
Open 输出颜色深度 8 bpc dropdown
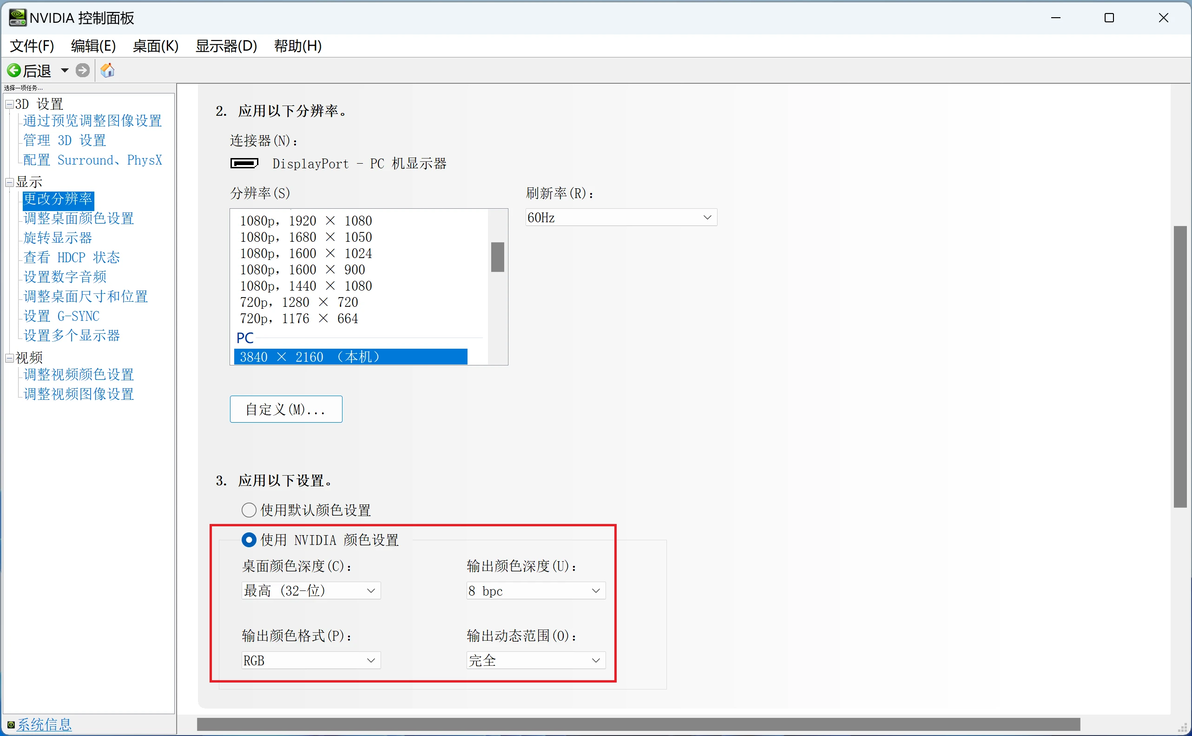click(535, 591)
